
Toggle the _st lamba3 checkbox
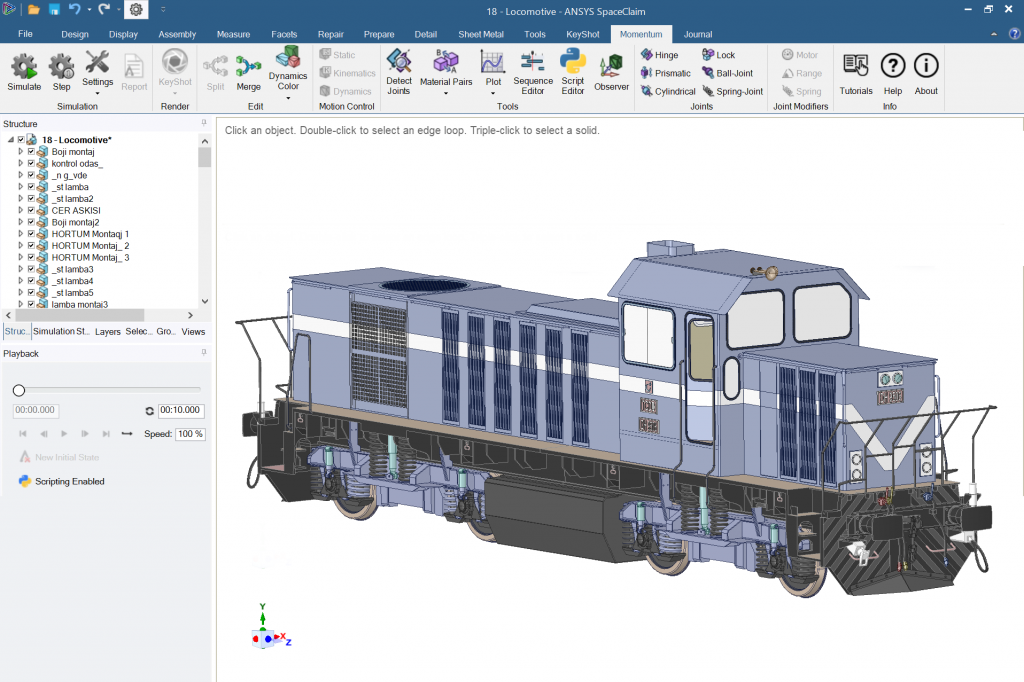(x=31, y=269)
